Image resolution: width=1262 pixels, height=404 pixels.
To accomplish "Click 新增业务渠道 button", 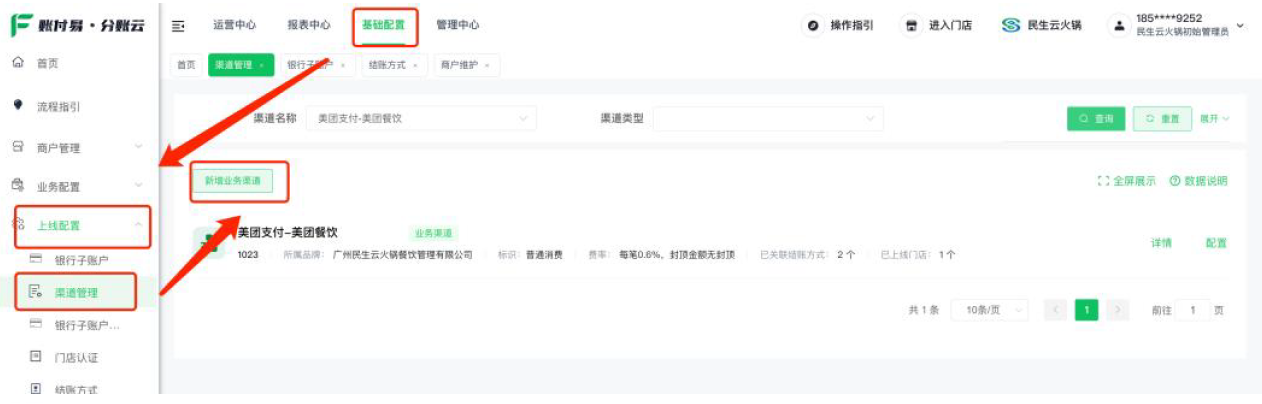I will [x=232, y=181].
